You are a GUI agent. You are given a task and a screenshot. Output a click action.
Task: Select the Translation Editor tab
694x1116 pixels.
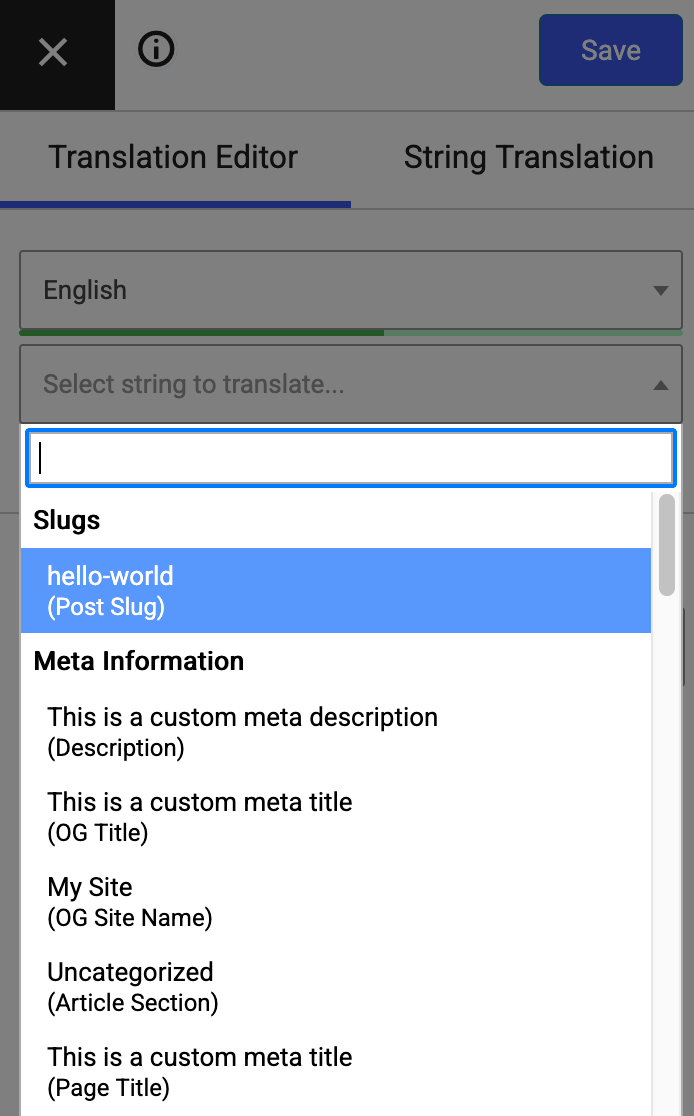[x=172, y=157]
